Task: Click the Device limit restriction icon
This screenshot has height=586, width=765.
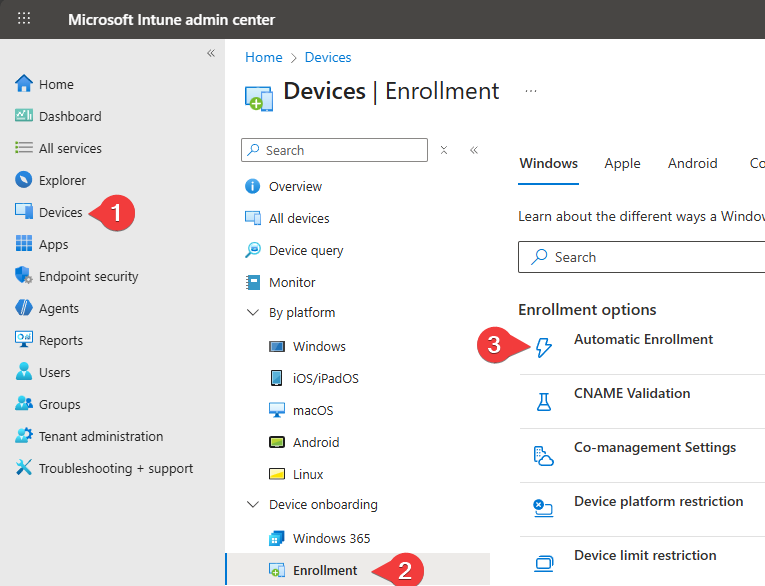Action: pyautogui.click(x=544, y=563)
